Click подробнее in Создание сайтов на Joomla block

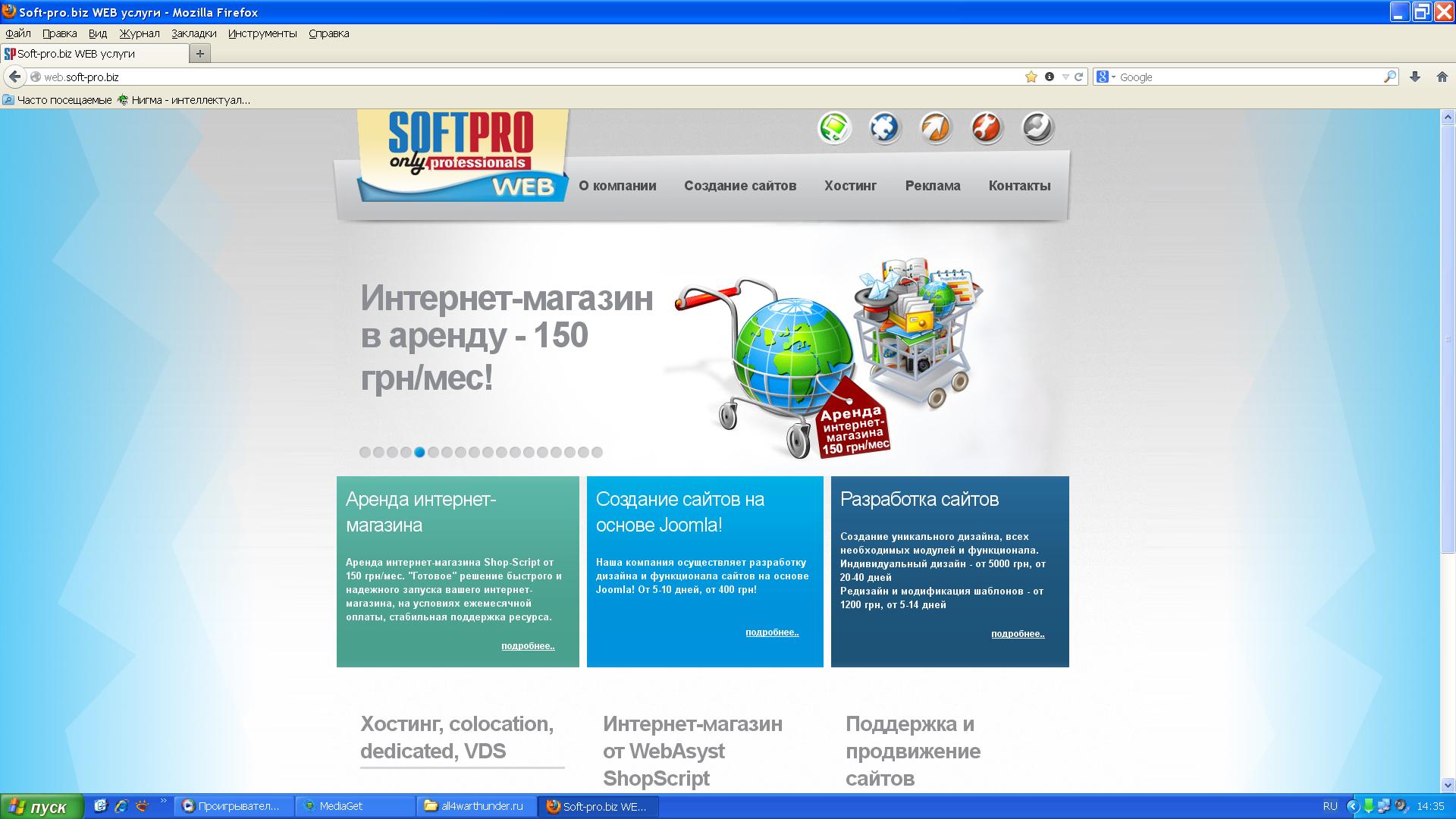772,632
